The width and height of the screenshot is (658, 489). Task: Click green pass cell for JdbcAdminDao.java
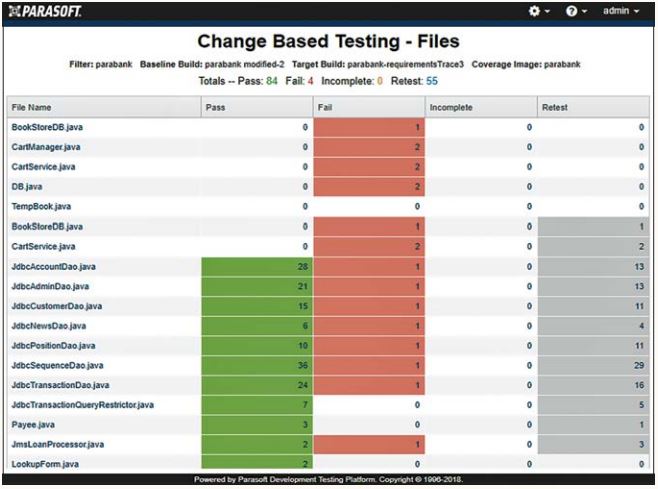pyautogui.click(x=257, y=286)
